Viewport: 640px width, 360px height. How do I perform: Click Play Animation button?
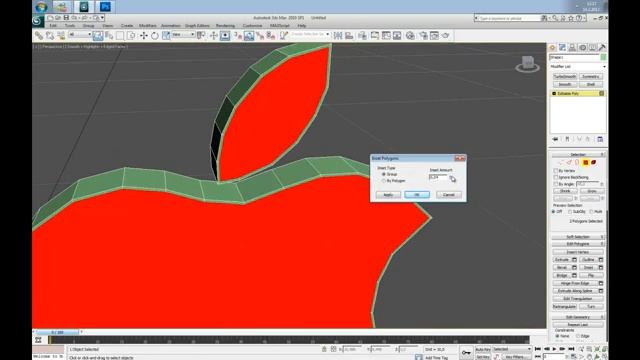[554, 349]
